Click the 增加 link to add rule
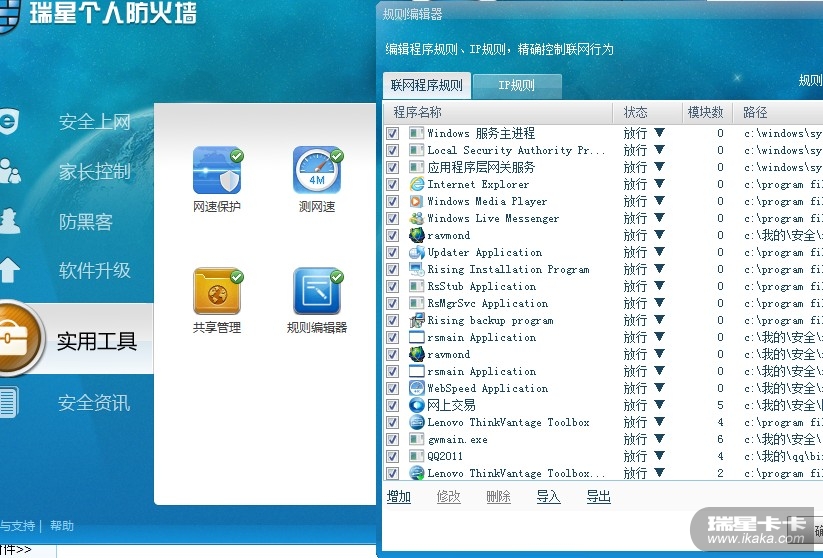 point(399,497)
